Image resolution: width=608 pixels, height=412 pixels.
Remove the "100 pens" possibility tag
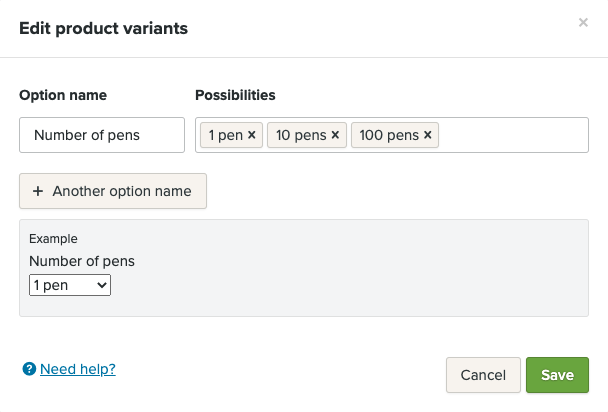[428, 135]
